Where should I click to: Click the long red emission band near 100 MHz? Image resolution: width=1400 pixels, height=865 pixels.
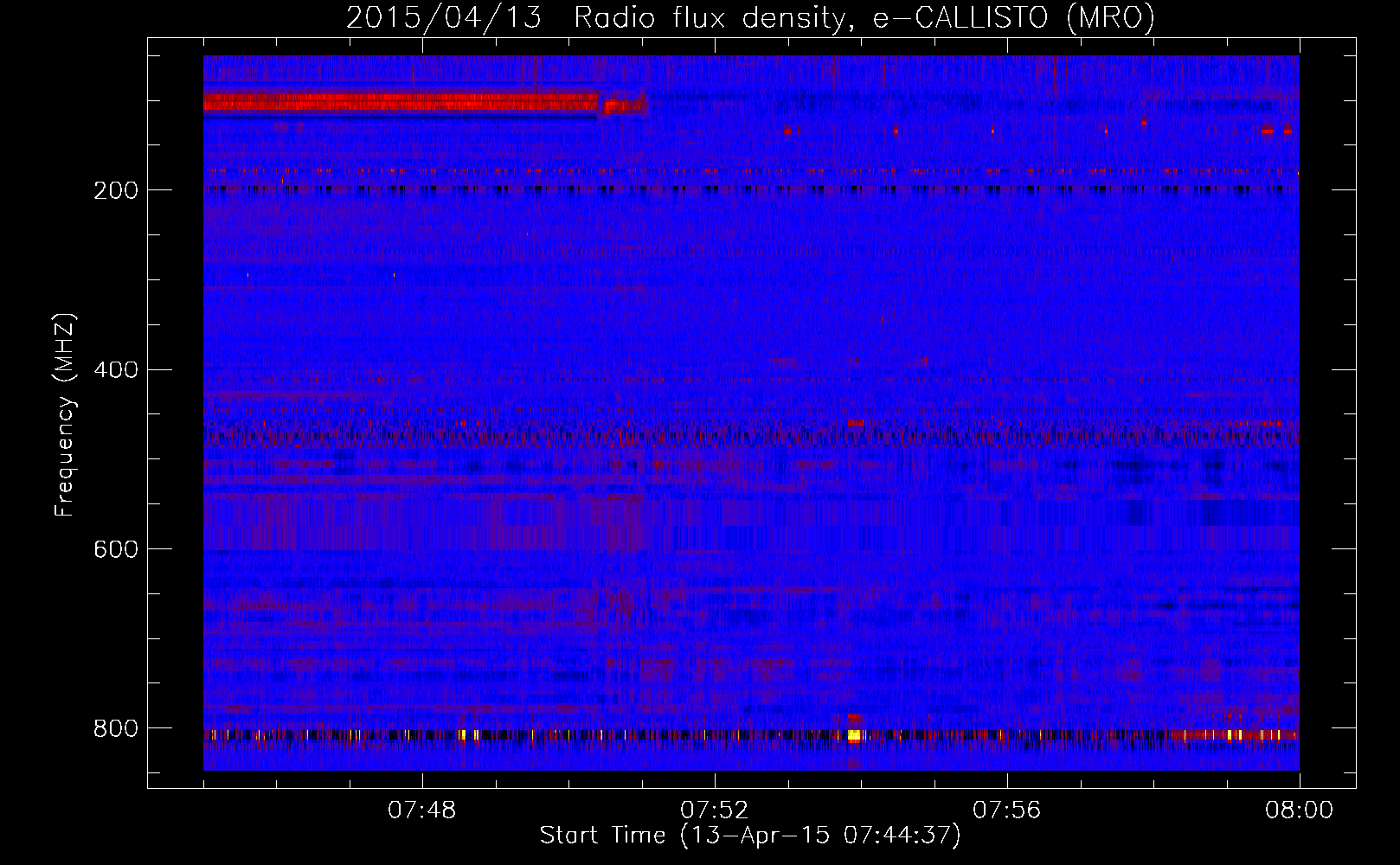pos(401,104)
